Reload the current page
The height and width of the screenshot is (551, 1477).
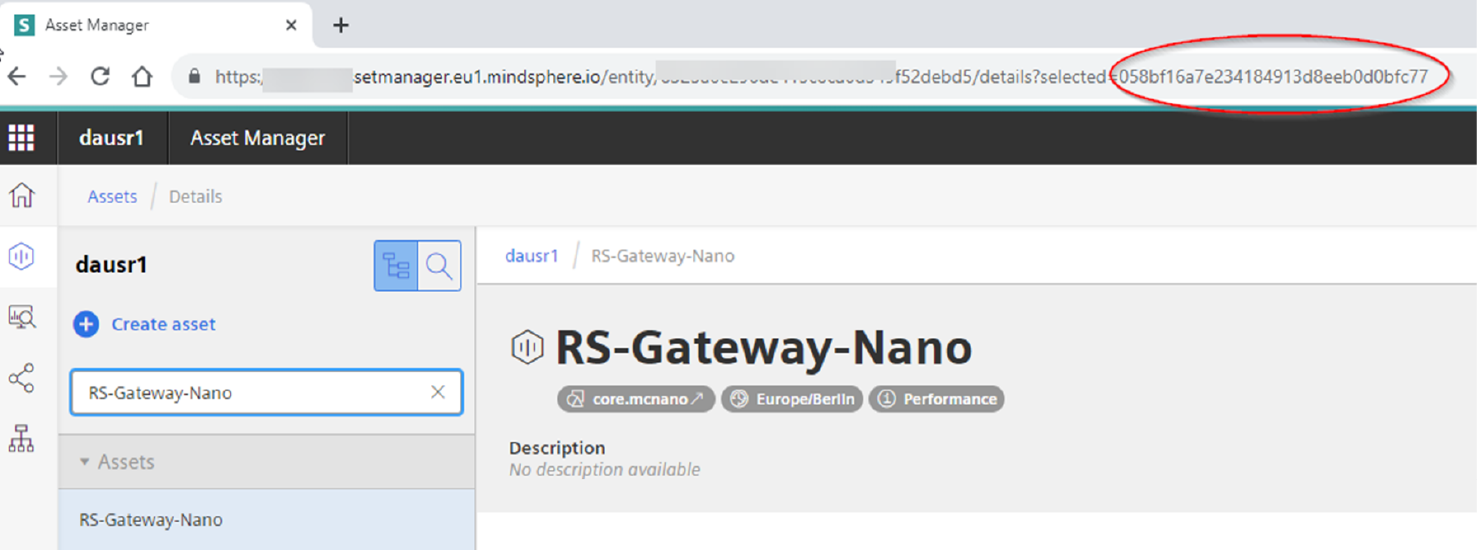point(100,77)
